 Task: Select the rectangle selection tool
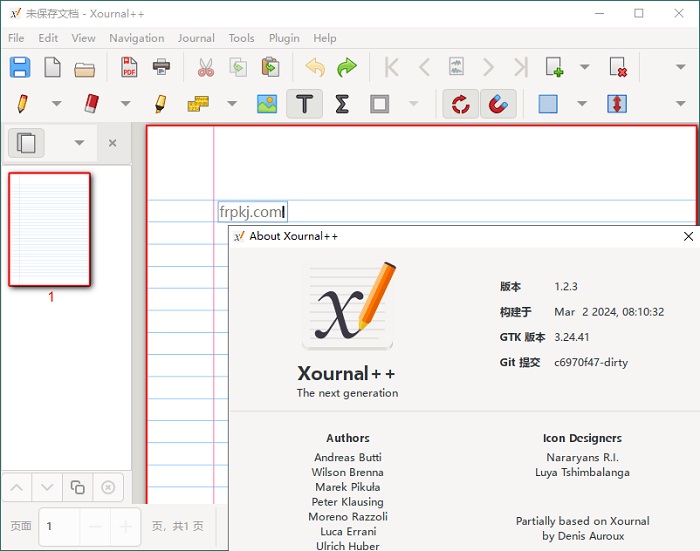(x=379, y=104)
